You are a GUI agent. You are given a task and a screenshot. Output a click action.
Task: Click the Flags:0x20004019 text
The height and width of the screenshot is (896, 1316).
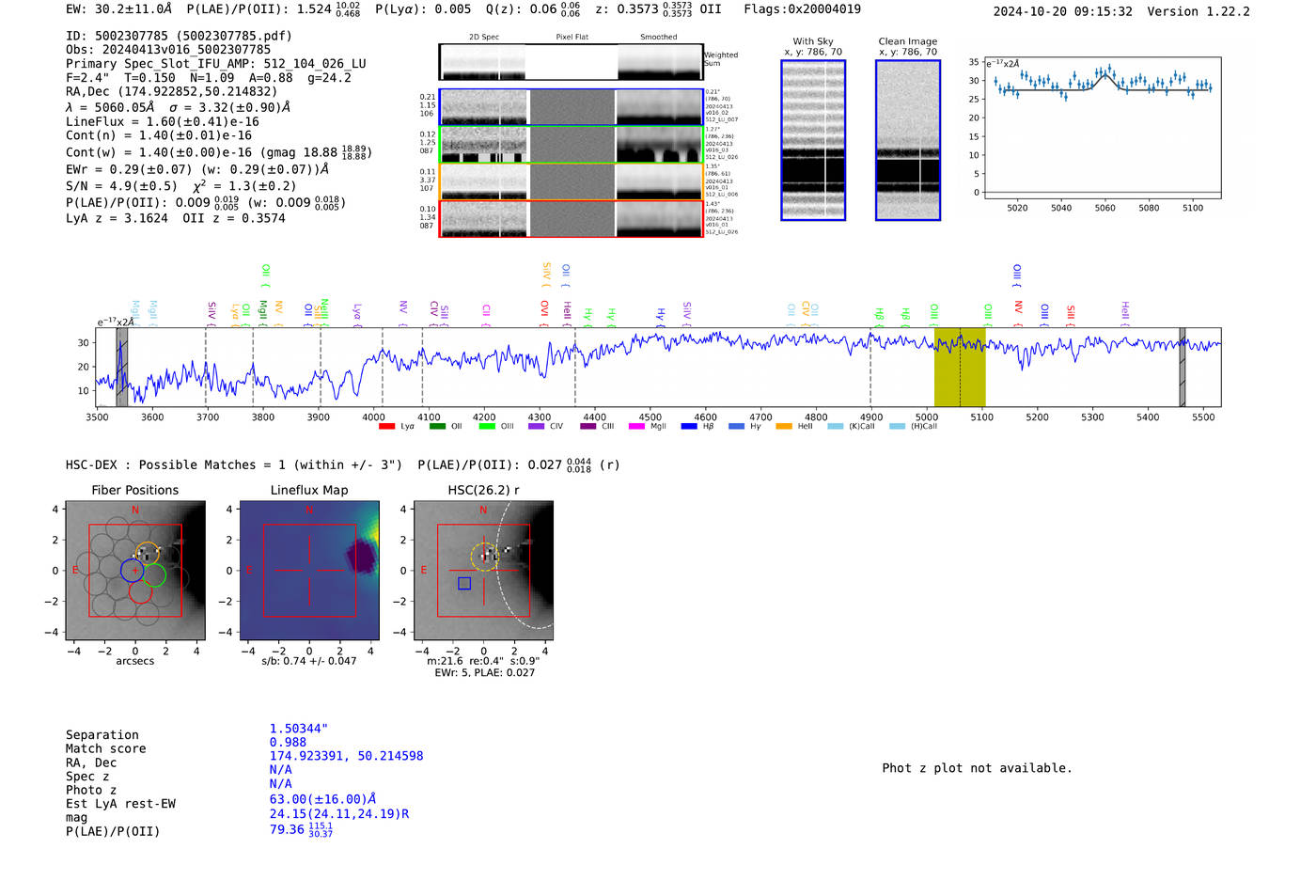(x=802, y=9)
